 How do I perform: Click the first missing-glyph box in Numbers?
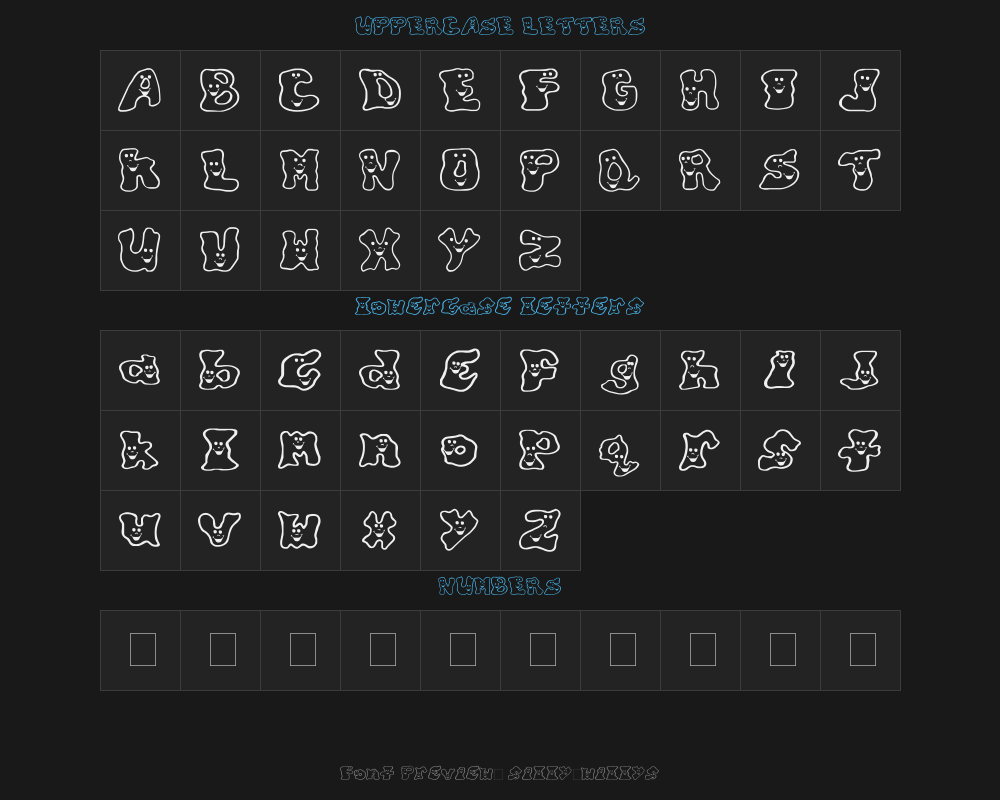click(x=142, y=650)
